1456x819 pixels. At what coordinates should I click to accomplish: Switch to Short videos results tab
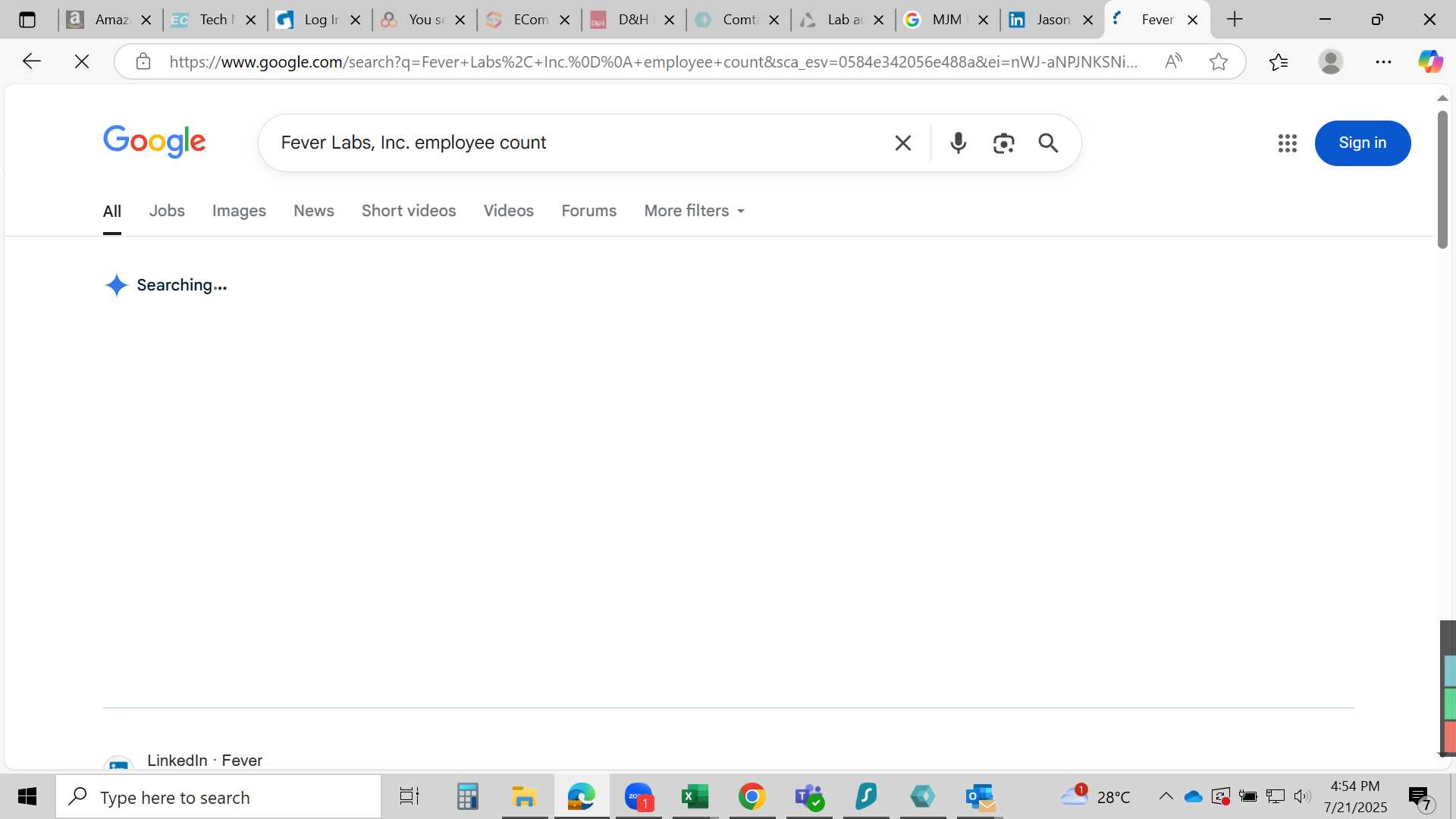(x=409, y=211)
